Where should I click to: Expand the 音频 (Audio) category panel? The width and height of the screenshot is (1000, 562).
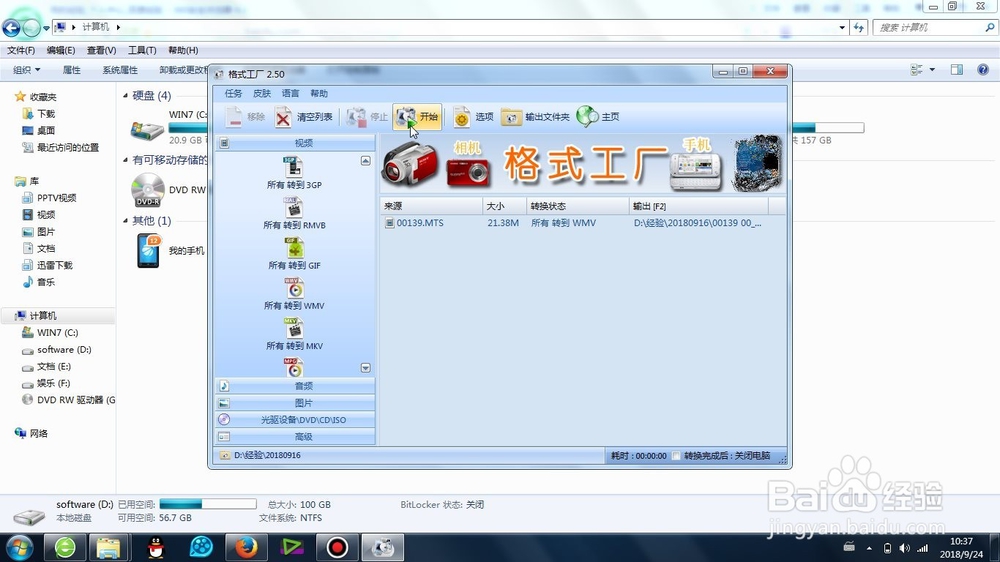[x=295, y=386]
